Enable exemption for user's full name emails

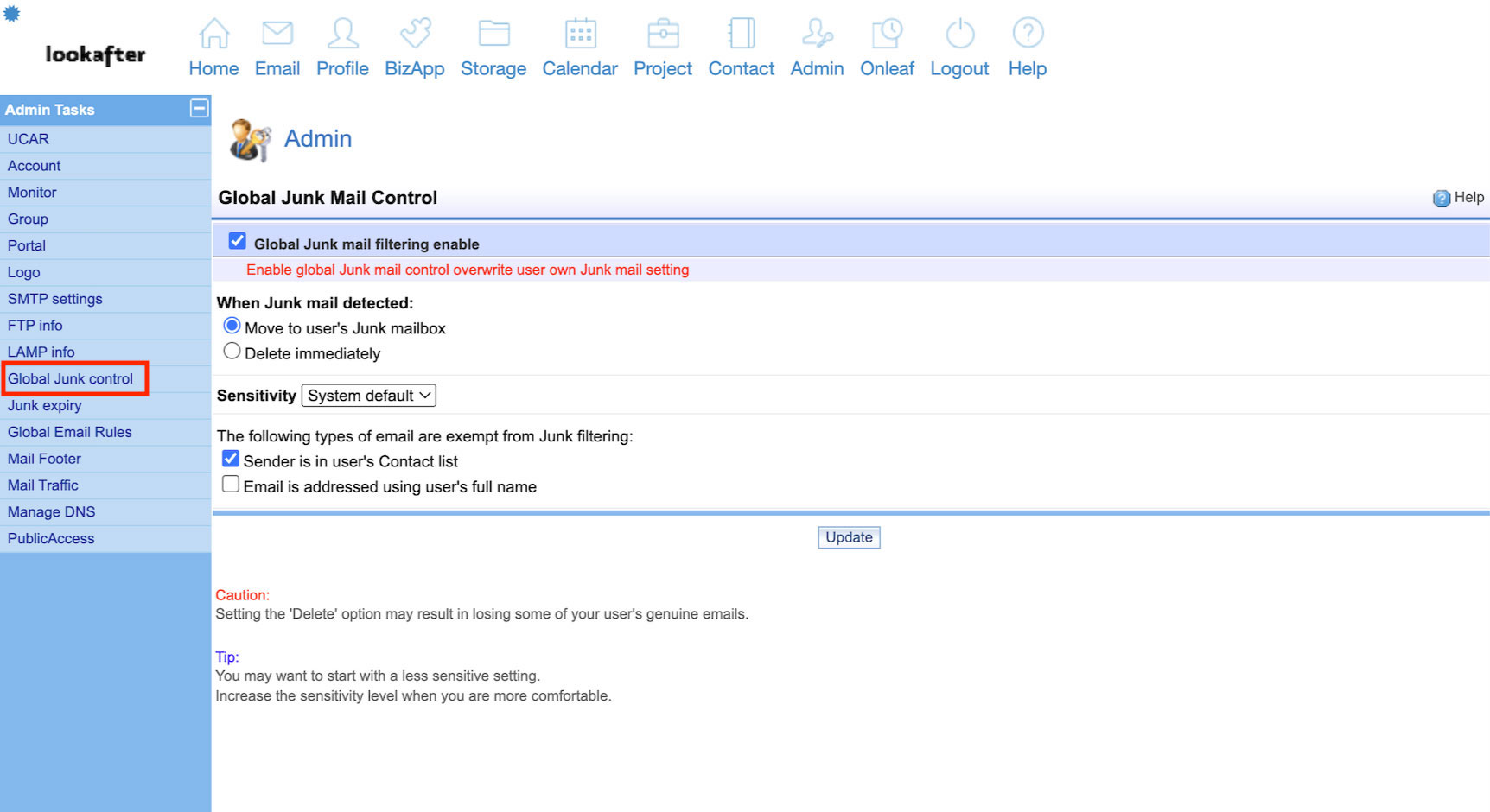point(231,485)
